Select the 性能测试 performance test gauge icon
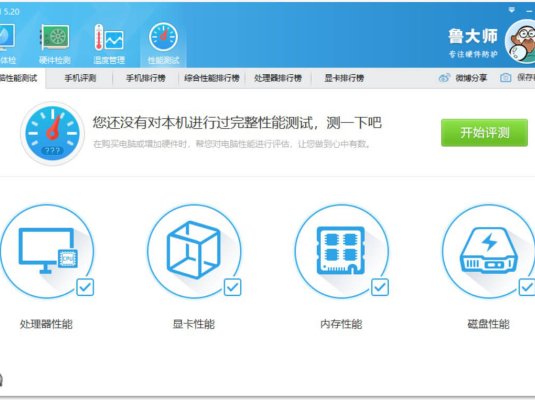This screenshot has width=535, height=400. 163,37
